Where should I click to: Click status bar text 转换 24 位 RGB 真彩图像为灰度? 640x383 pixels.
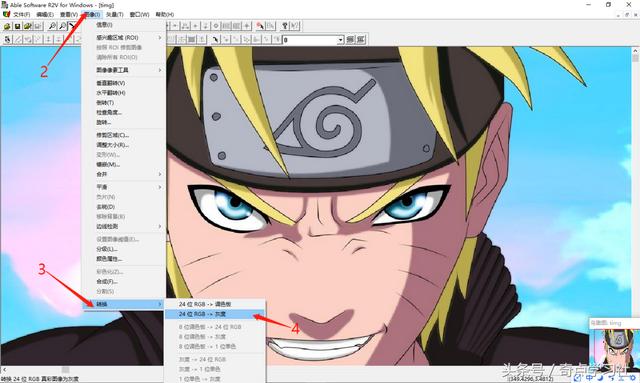coord(40,379)
